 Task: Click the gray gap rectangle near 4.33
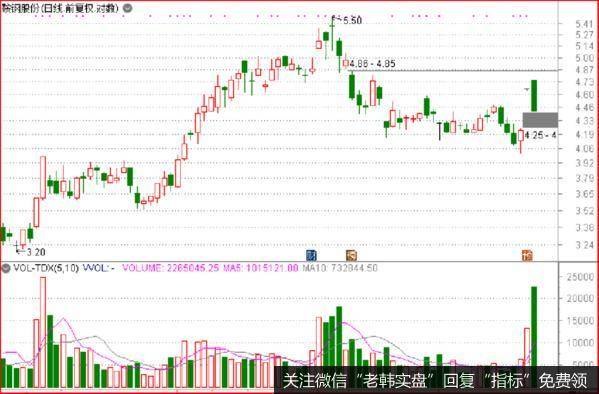[540, 120]
